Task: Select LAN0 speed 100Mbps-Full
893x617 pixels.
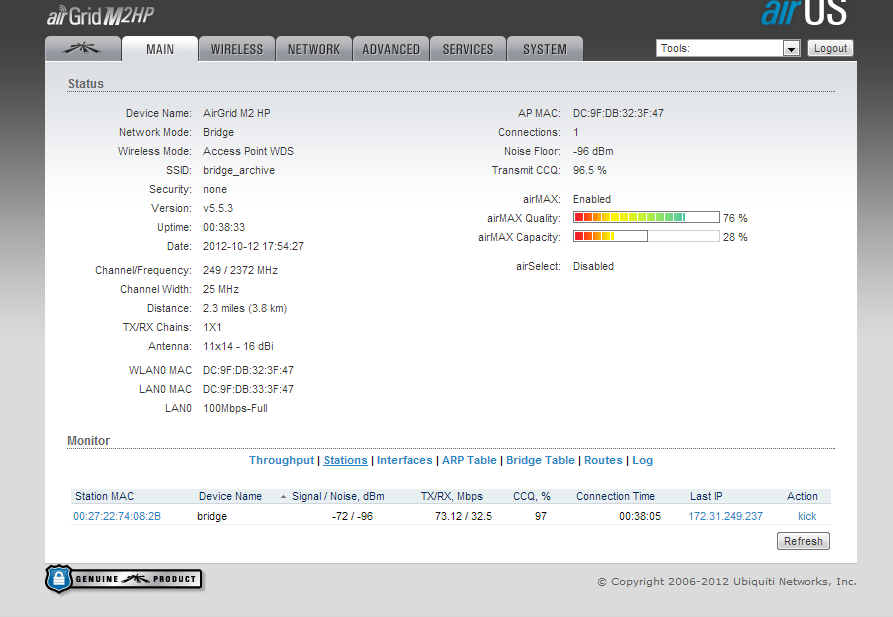Action: pyautogui.click(x=235, y=408)
